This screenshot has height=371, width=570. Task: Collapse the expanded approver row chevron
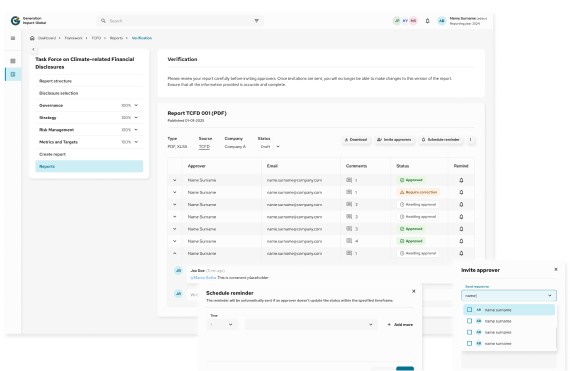click(x=174, y=253)
